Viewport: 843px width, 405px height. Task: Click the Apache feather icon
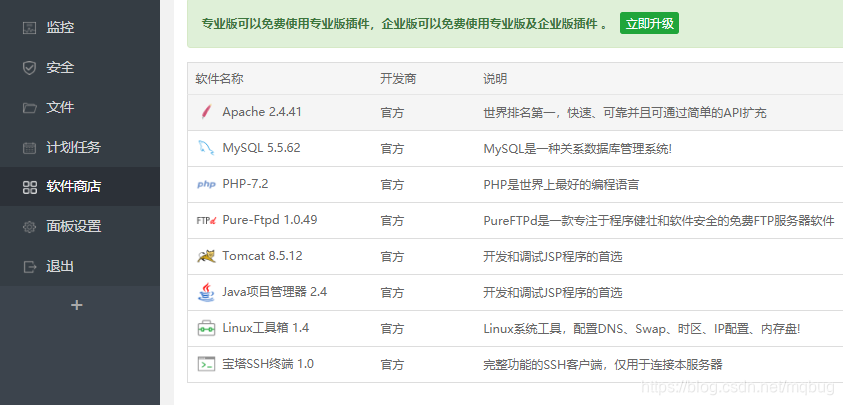pos(205,112)
